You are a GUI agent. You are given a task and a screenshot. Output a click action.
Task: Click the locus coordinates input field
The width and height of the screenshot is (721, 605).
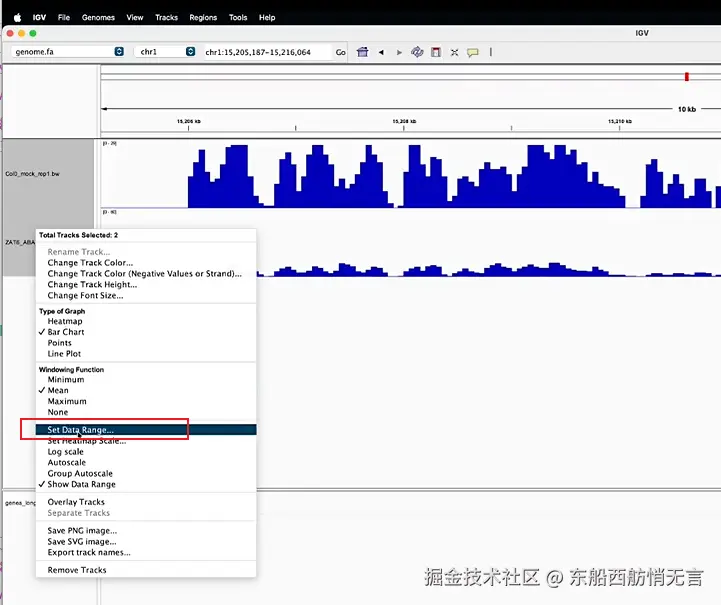(x=267, y=52)
